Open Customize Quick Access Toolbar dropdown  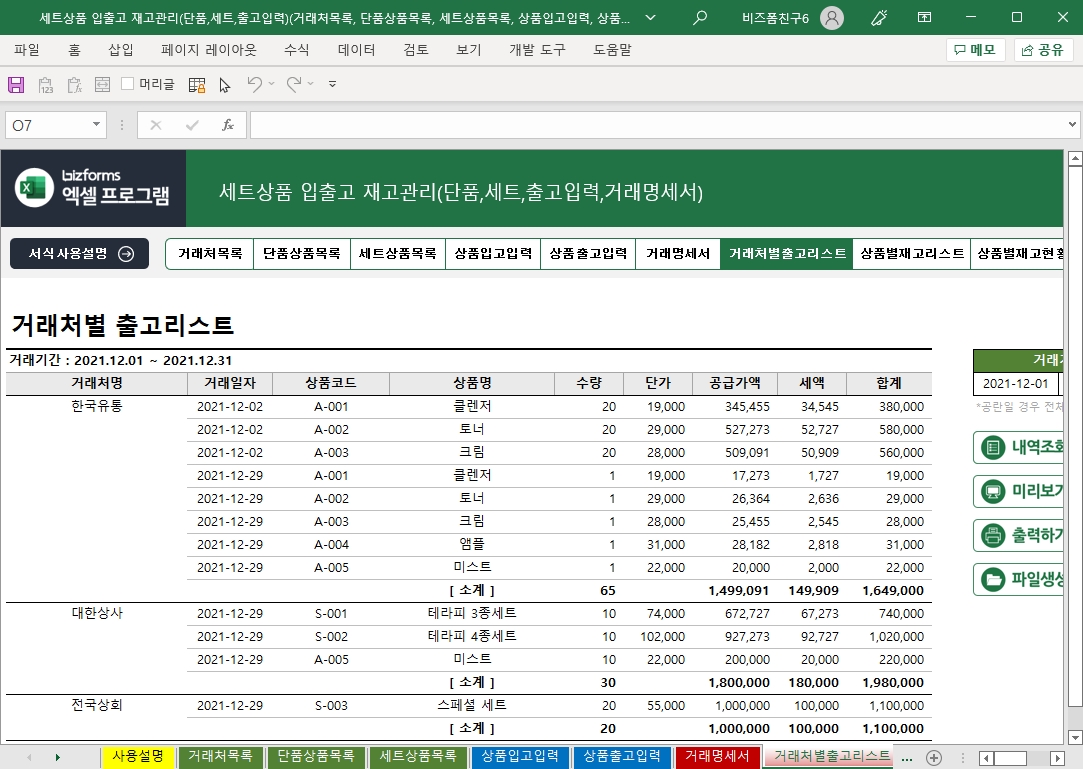click(332, 85)
